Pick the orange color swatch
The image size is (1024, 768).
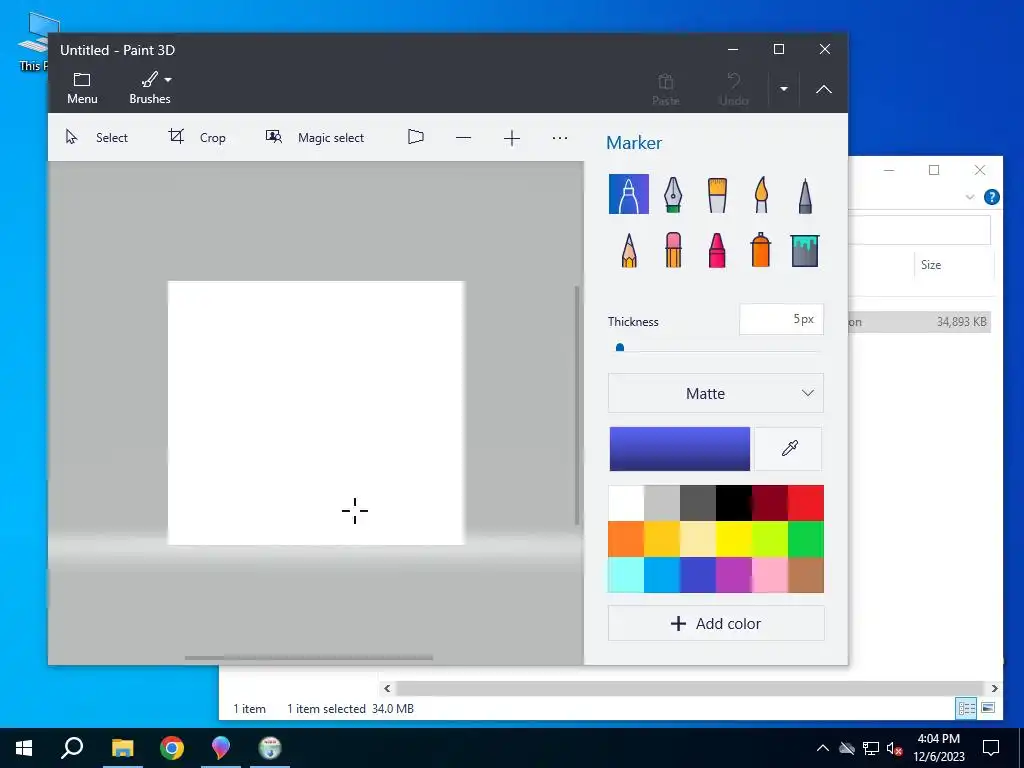pos(626,539)
